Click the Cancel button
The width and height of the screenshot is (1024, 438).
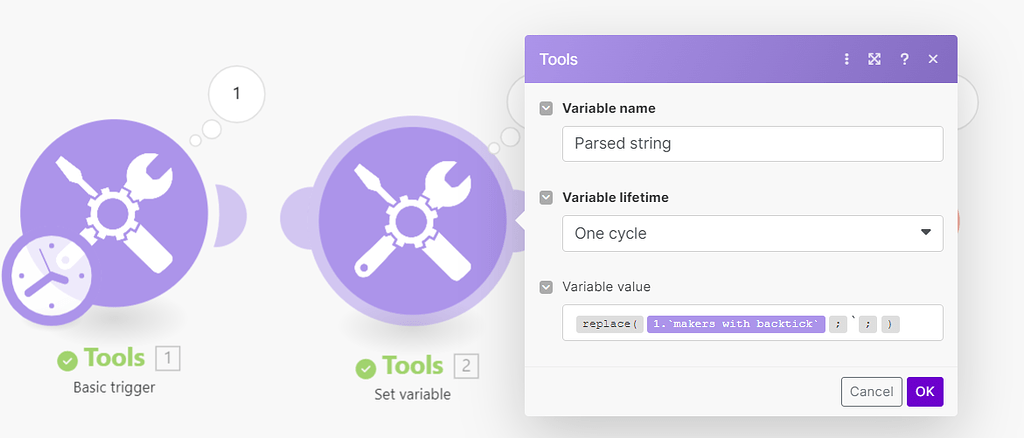coord(871,391)
